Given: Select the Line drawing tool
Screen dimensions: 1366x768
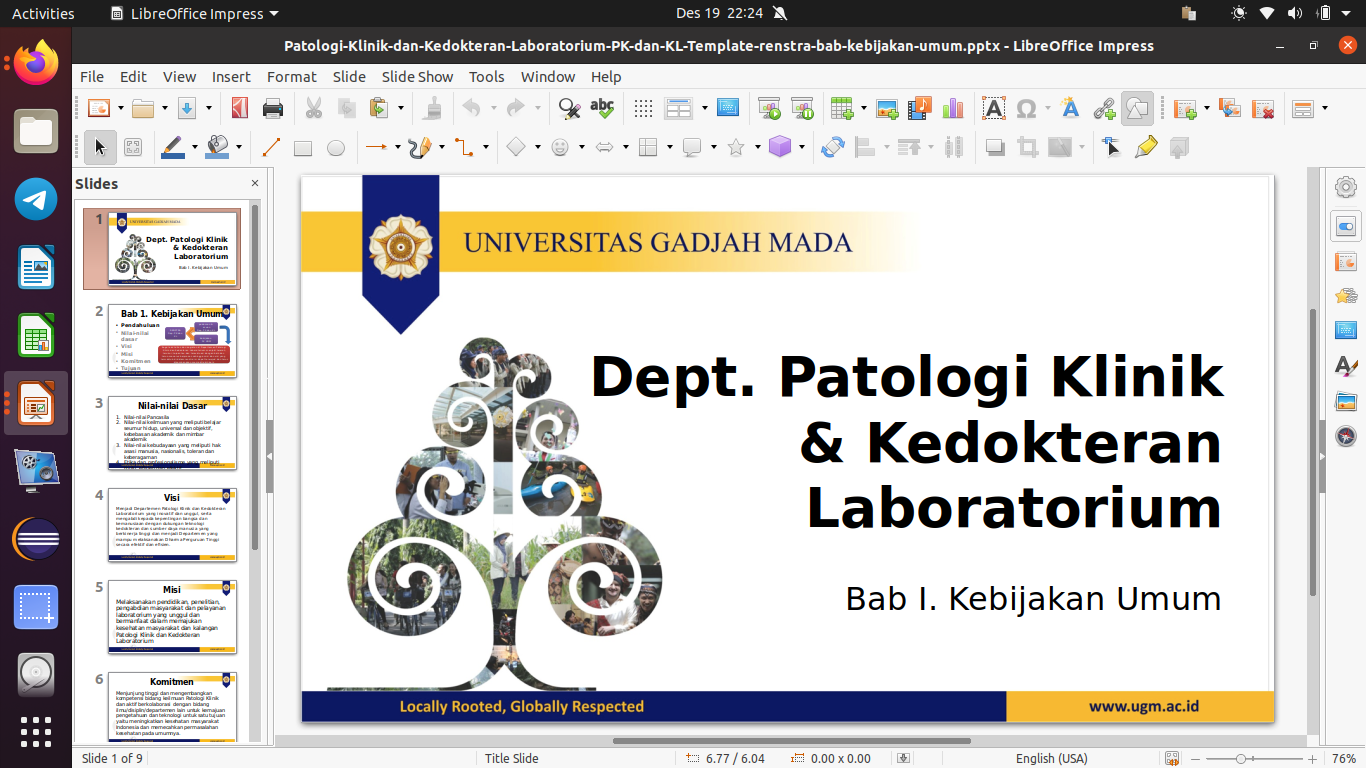Looking at the screenshot, I should 271,147.
